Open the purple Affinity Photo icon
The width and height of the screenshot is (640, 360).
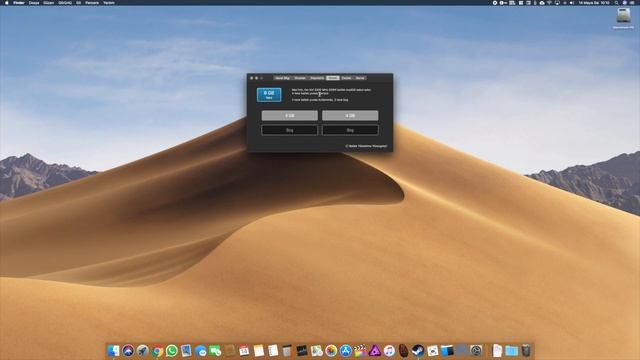pyautogui.click(x=374, y=351)
